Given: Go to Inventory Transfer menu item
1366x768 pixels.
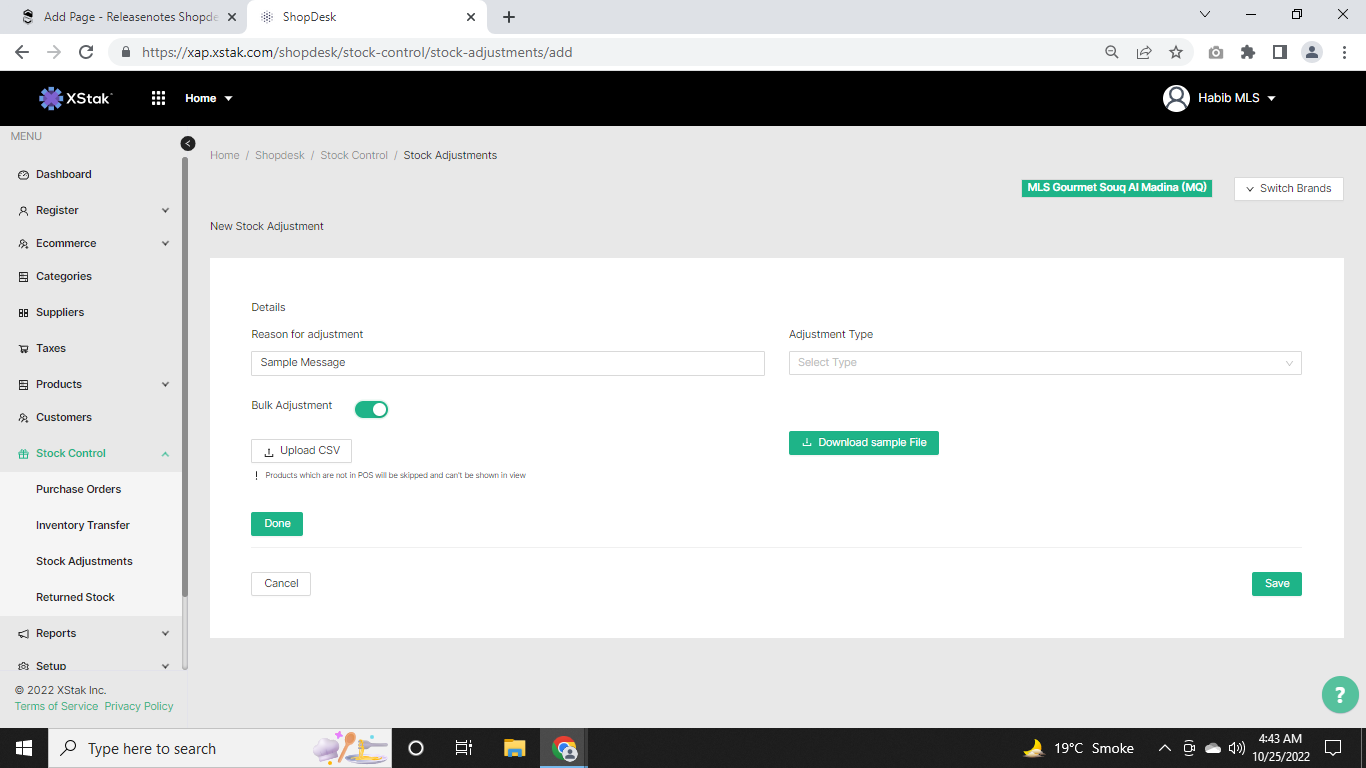Looking at the screenshot, I should (x=83, y=526).
